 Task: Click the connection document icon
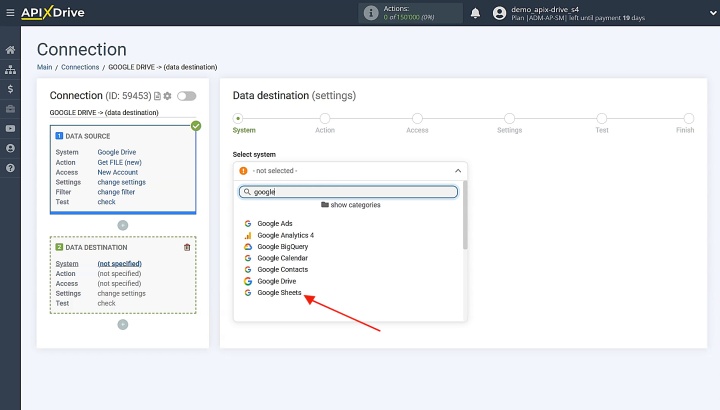(x=157, y=96)
